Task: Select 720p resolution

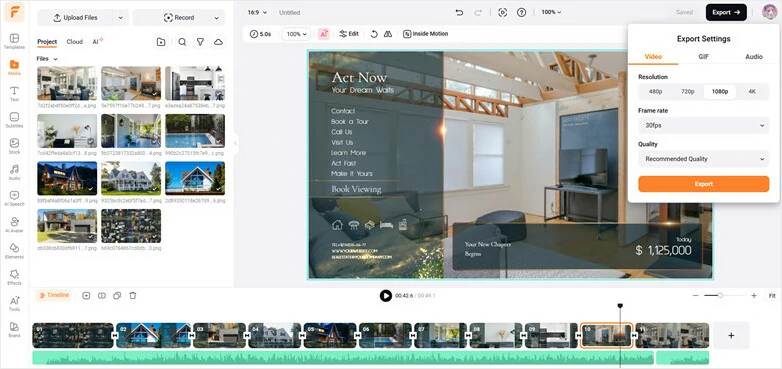Action: (688, 92)
